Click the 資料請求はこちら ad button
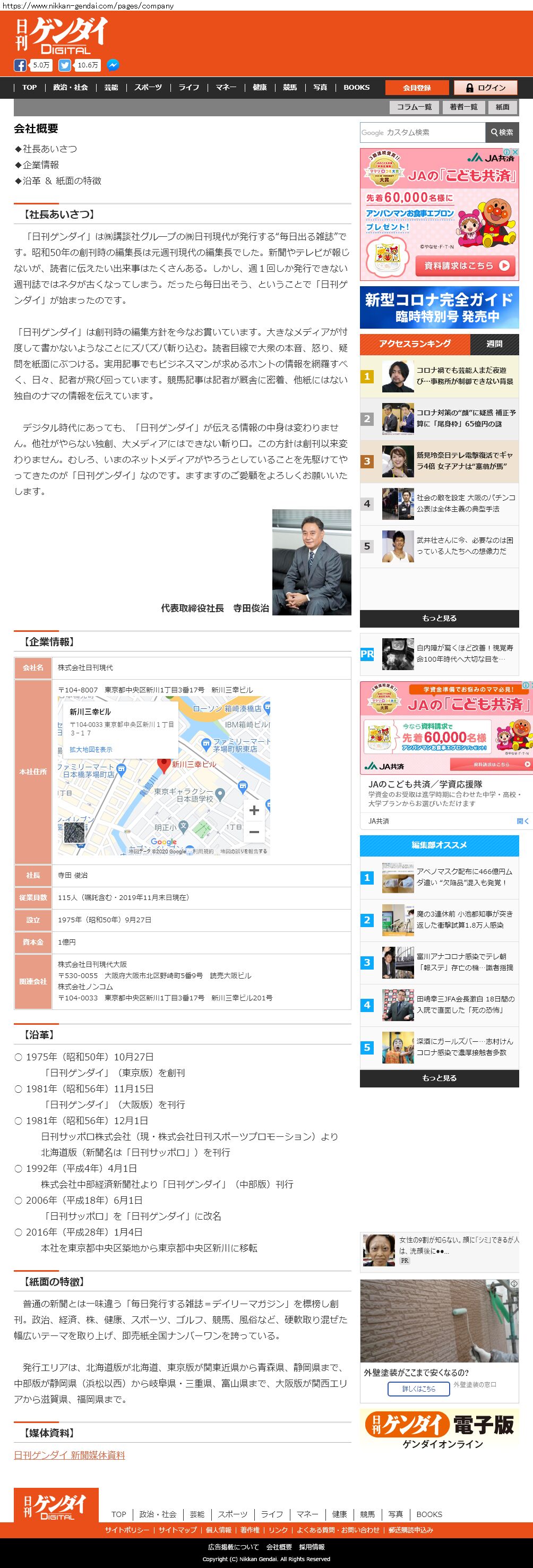The height and width of the screenshot is (1568, 533). (x=466, y=265)
